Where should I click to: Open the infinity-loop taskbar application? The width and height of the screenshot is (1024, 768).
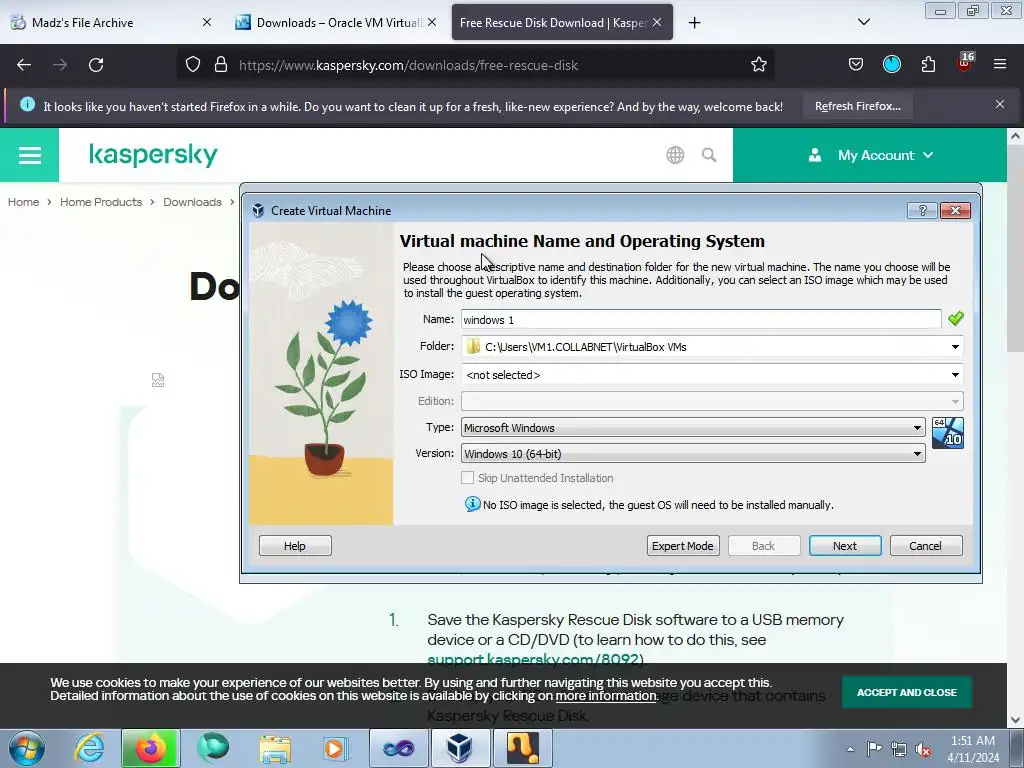(x=398, y=748)
